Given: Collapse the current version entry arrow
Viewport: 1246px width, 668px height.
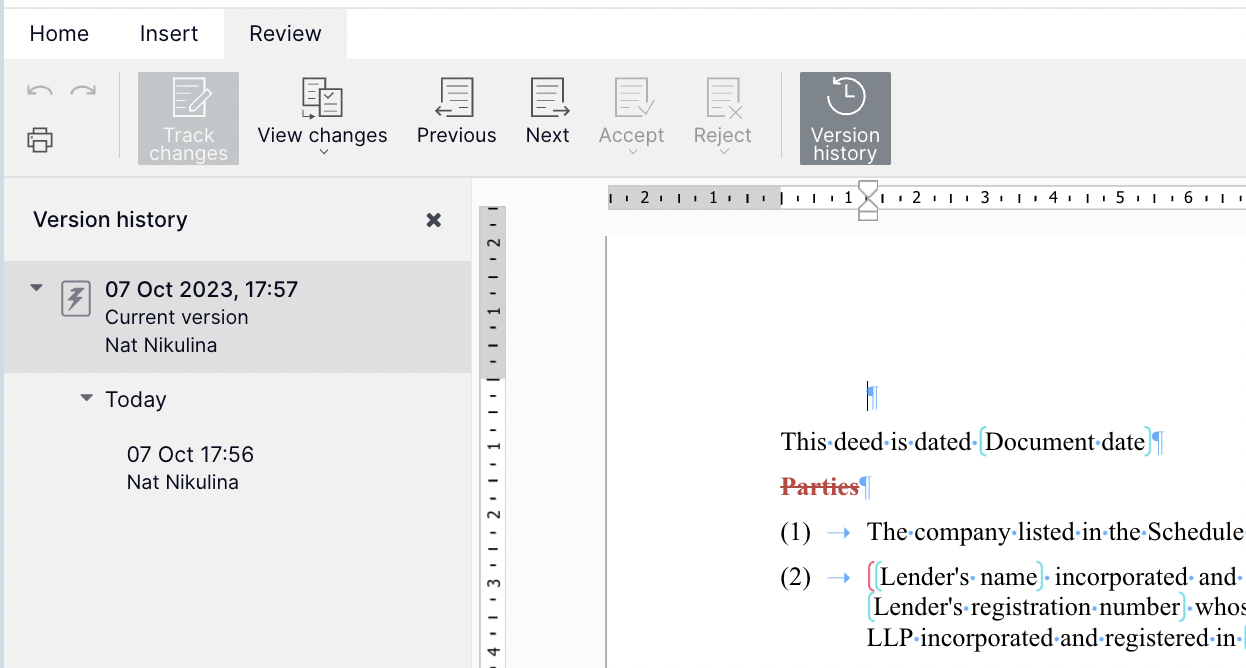Looking at the screenshot, I should pyautogui.click(x=37, y=289).
